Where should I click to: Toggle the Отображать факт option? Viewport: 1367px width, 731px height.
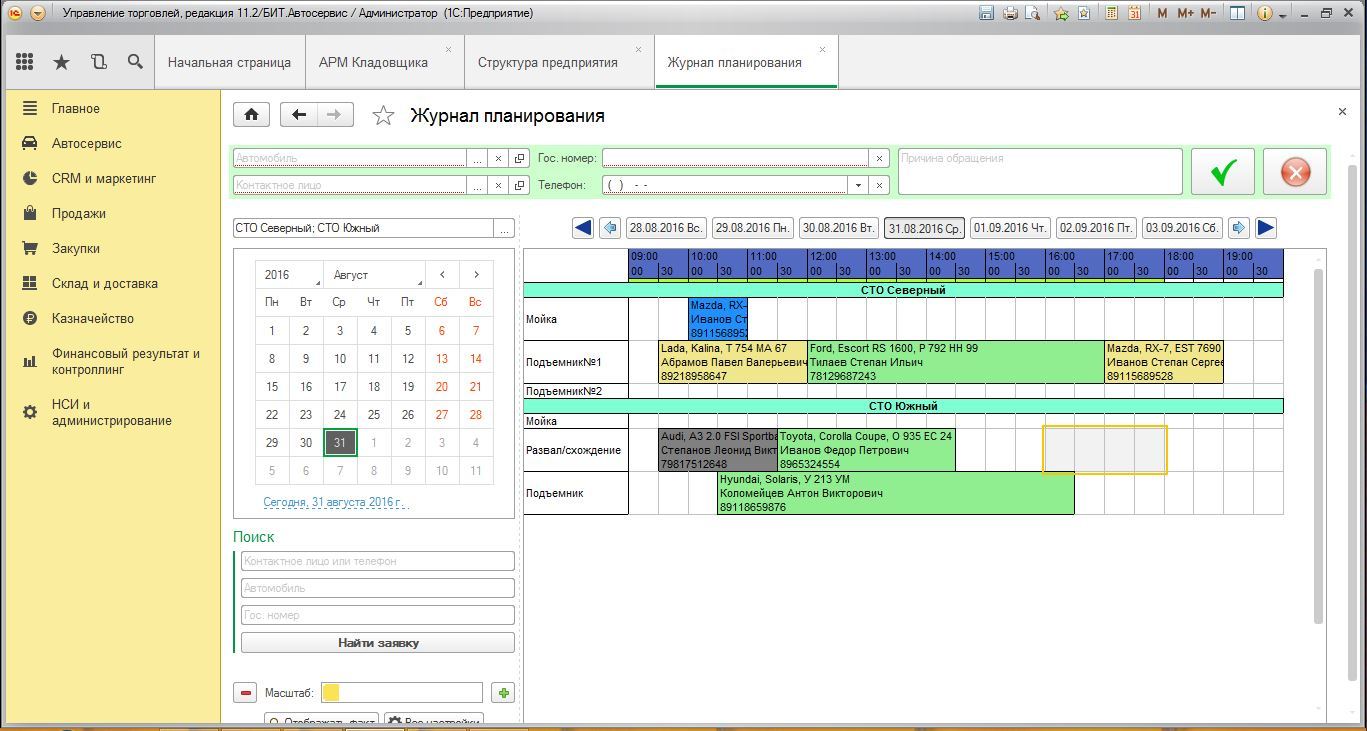(x=321, y=721)
